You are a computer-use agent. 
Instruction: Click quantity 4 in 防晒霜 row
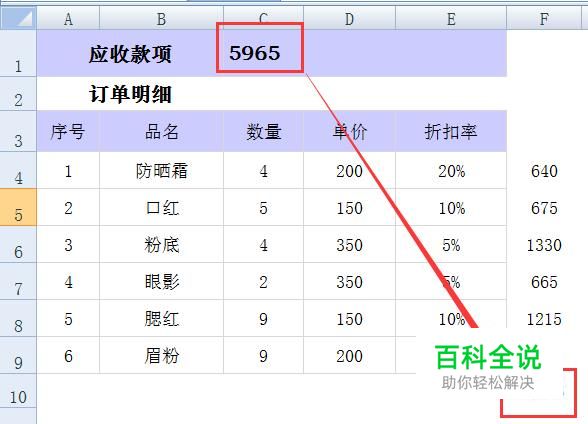pyautogui.click(x=263, y=170)
